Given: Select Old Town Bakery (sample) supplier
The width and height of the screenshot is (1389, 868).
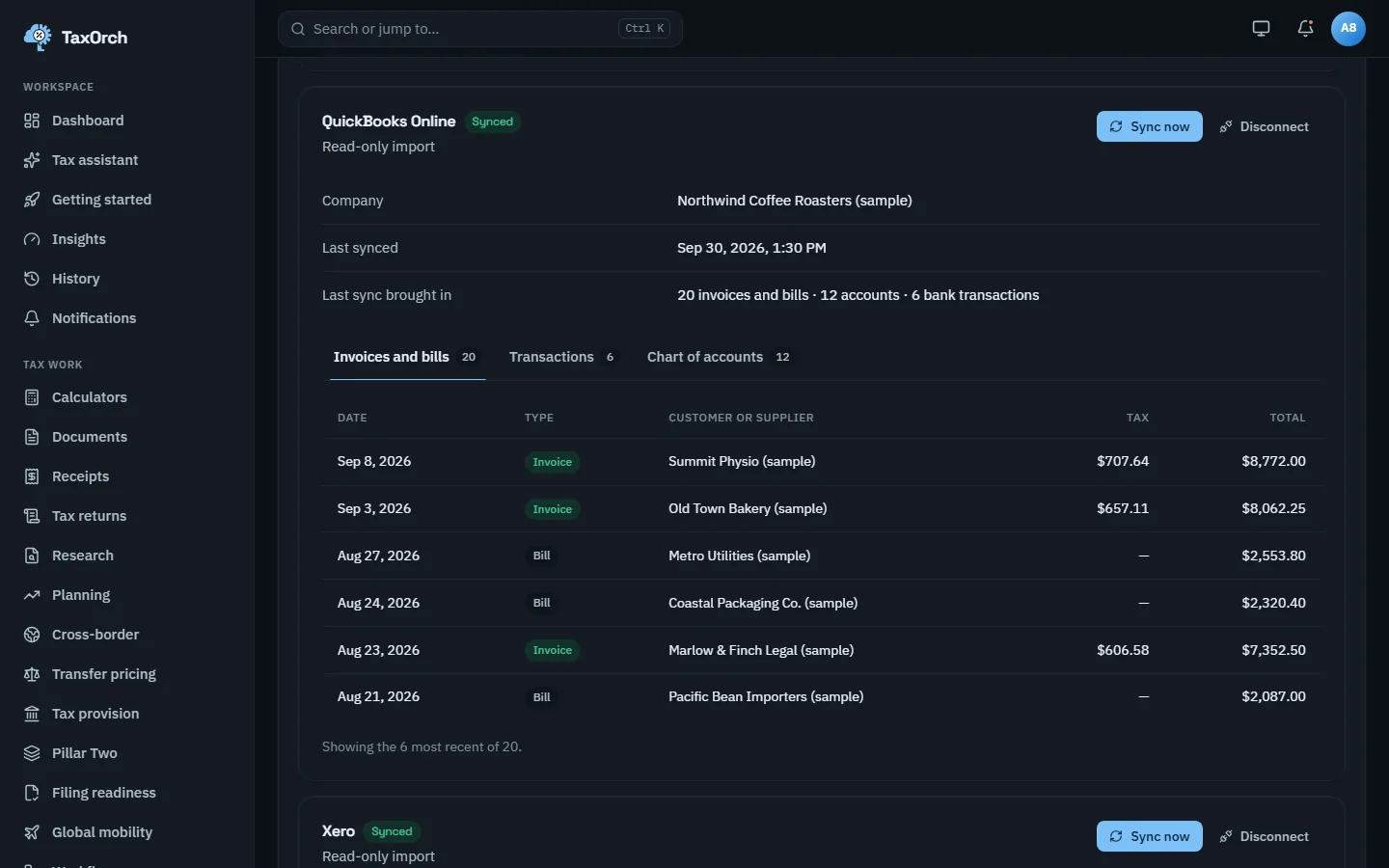Looking at the screenshot, I should pos(748,508).
